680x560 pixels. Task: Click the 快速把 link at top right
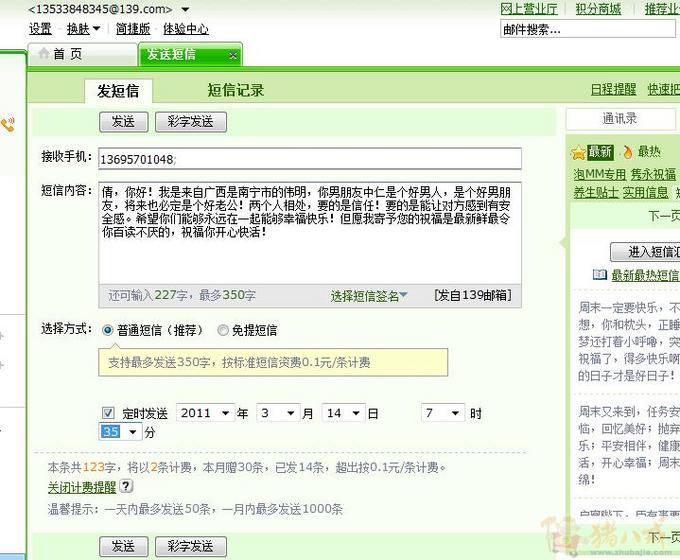coord(664,89)
